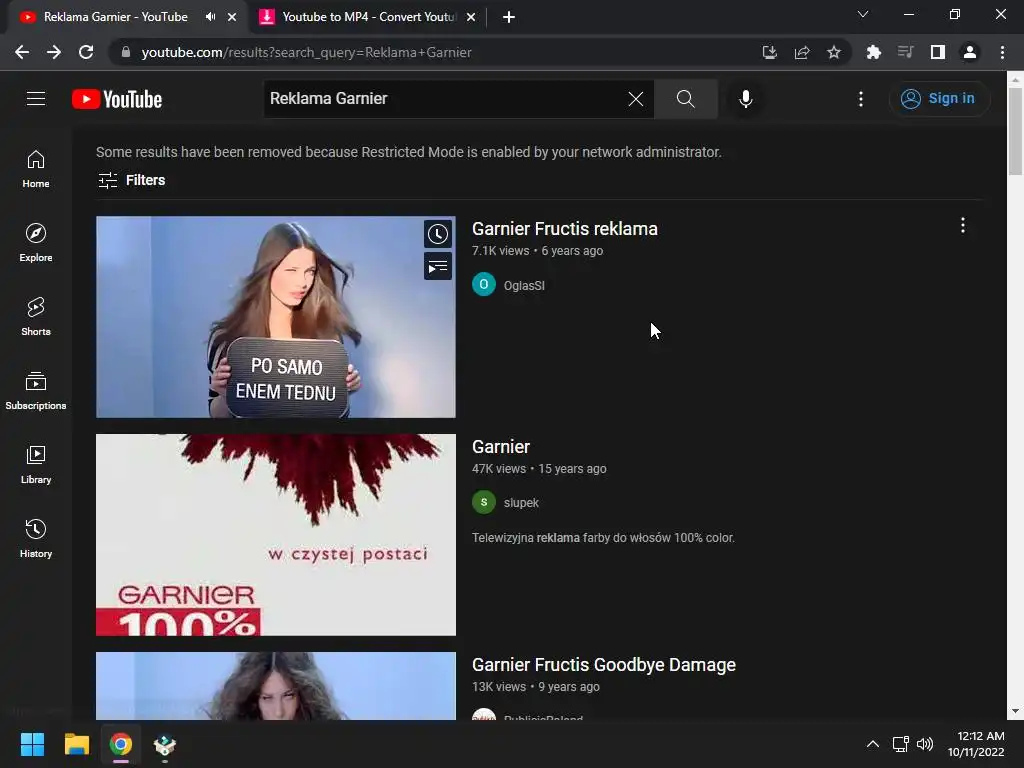This screenshot has width=1024, height=768.
Task: Close the Reklama Garnier YouTube tab
Action: click(232, 17)
